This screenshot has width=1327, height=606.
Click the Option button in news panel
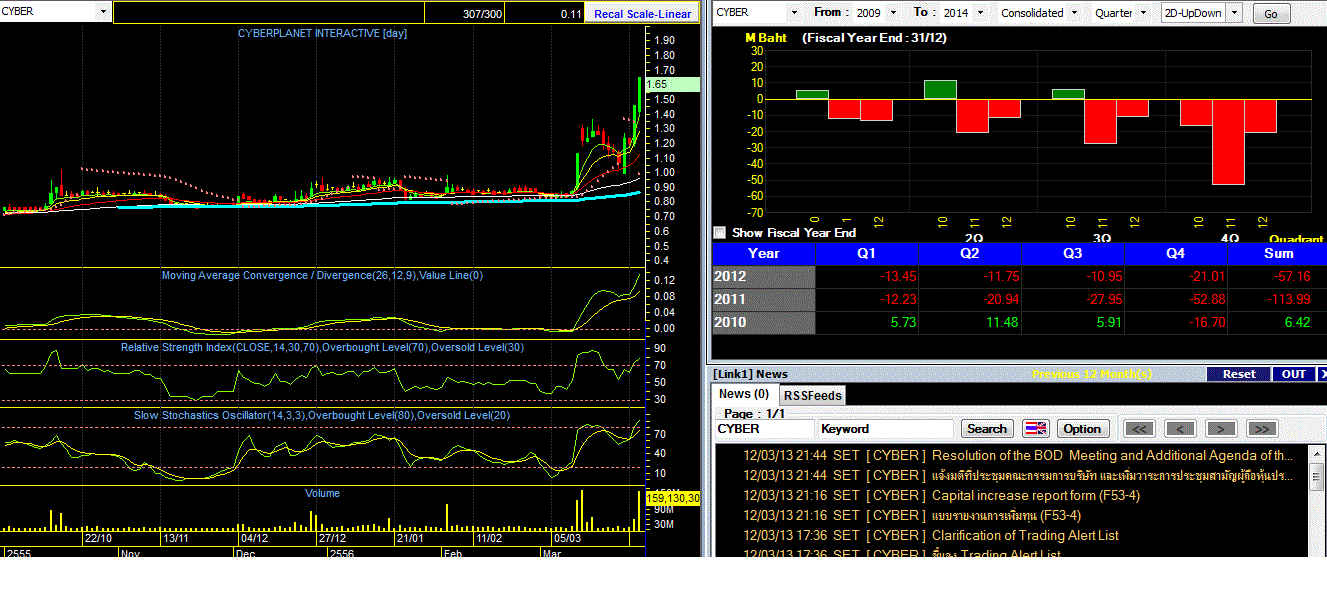[x=1082, y=428]
